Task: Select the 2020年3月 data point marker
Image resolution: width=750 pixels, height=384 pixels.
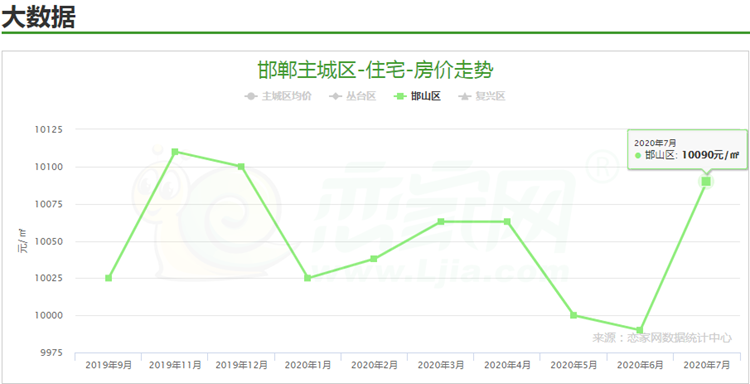Action: (441, 221)
